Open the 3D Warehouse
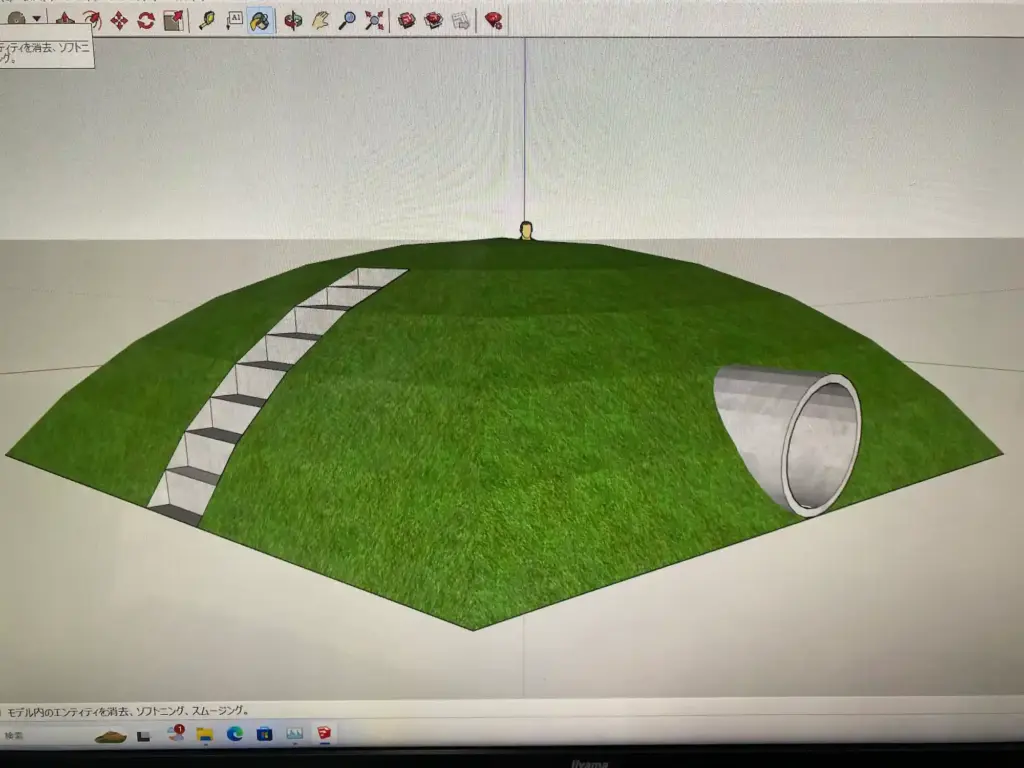The image size is (1024, 768). click(x=407, y=20)
